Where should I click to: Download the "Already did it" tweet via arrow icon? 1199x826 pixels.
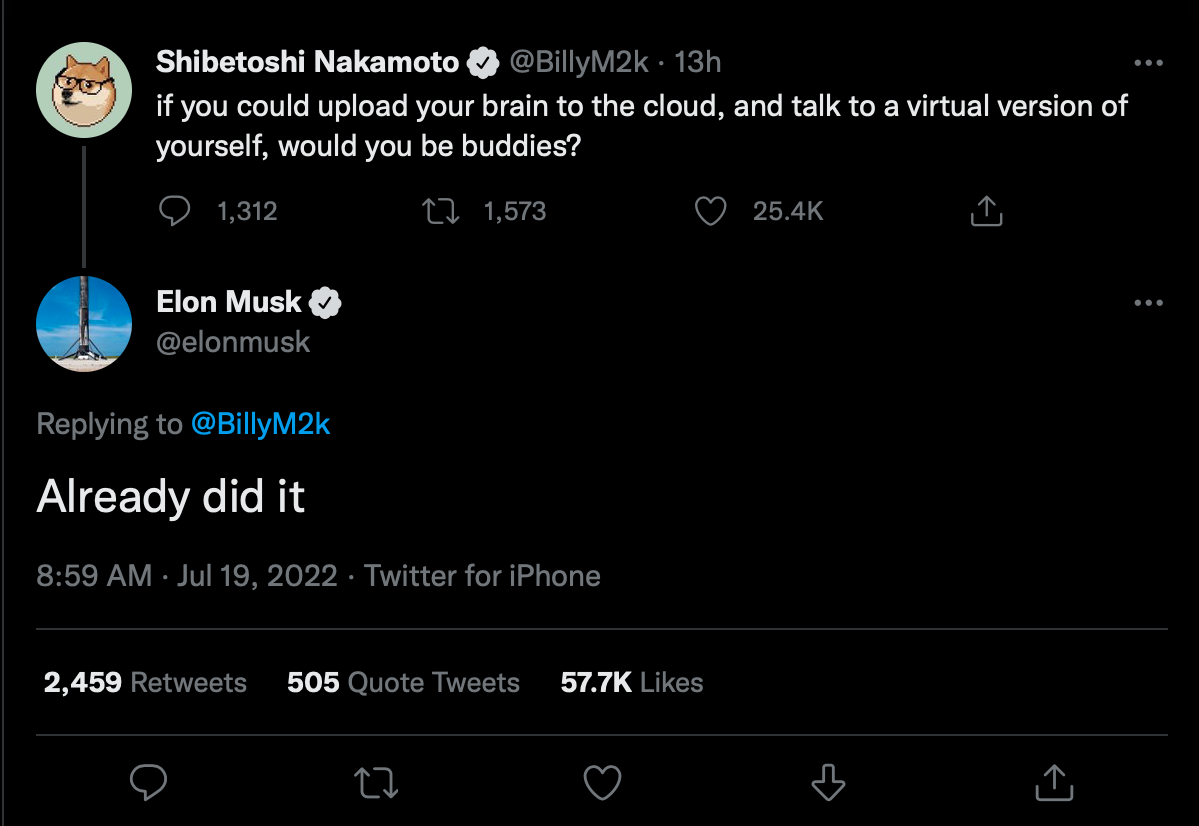[828, 783]
